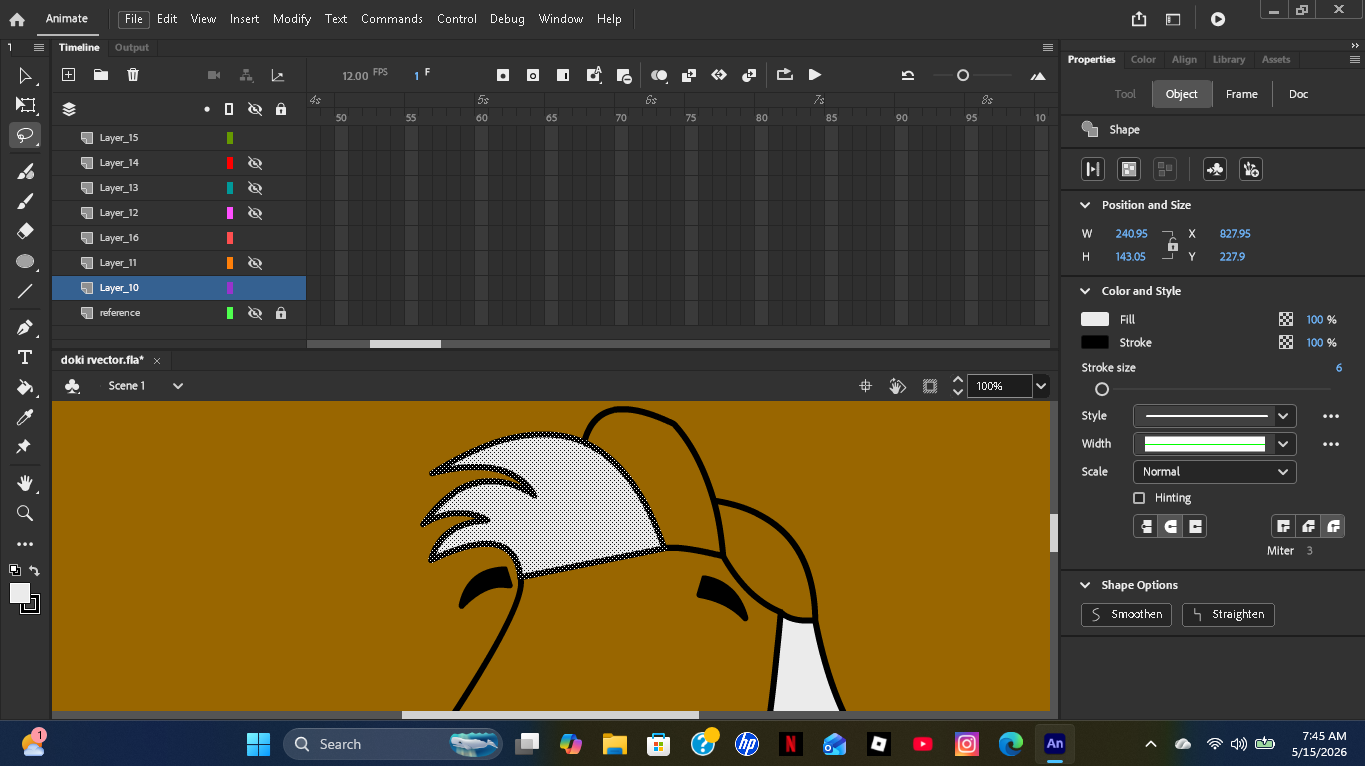Switch to the Align panel tab
The image size is (1365, 766).
point(1184,60)
